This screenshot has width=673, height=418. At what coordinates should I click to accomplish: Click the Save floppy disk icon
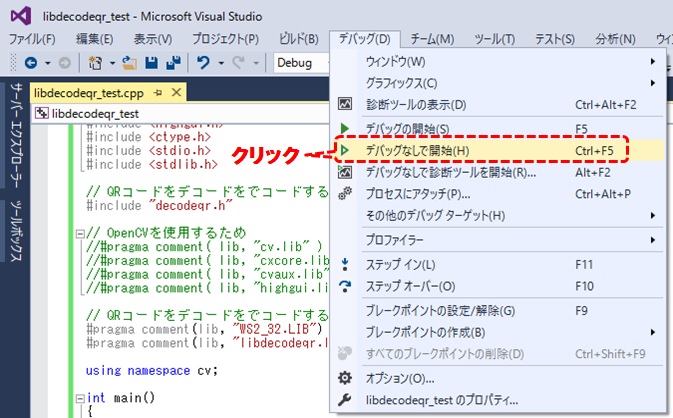click(x=149, y=62)
